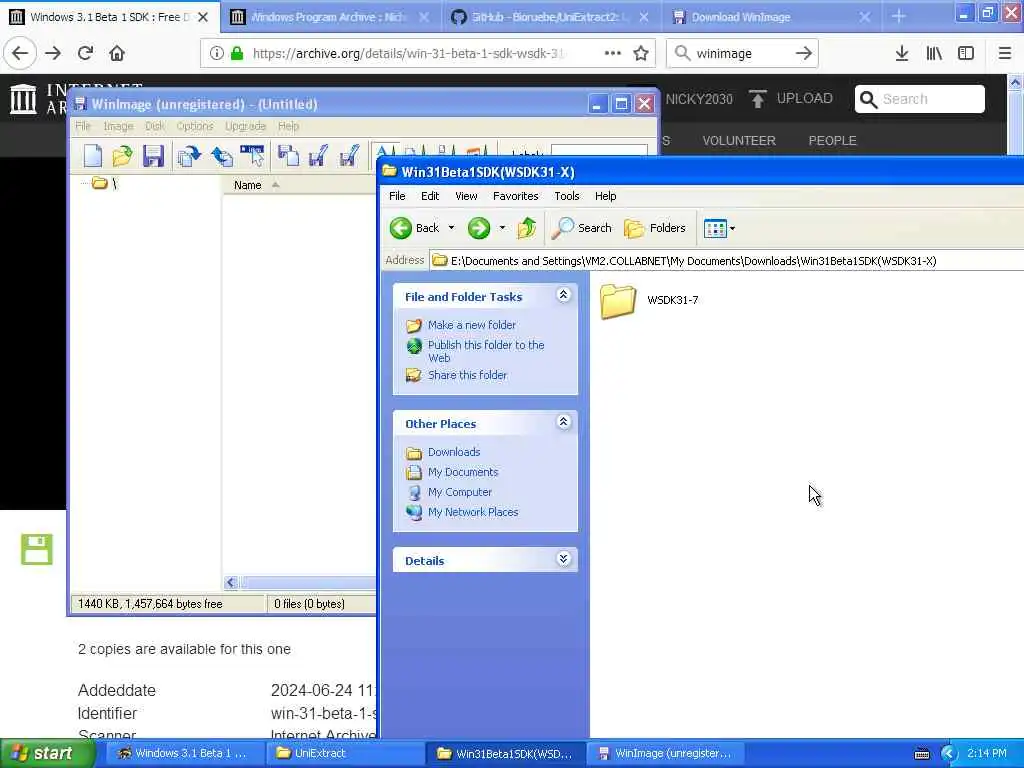Toggle the Firefox sidebar icon
Image resolution: width=1024 pixels, height=768 pixels.
(x=966, y=53)
